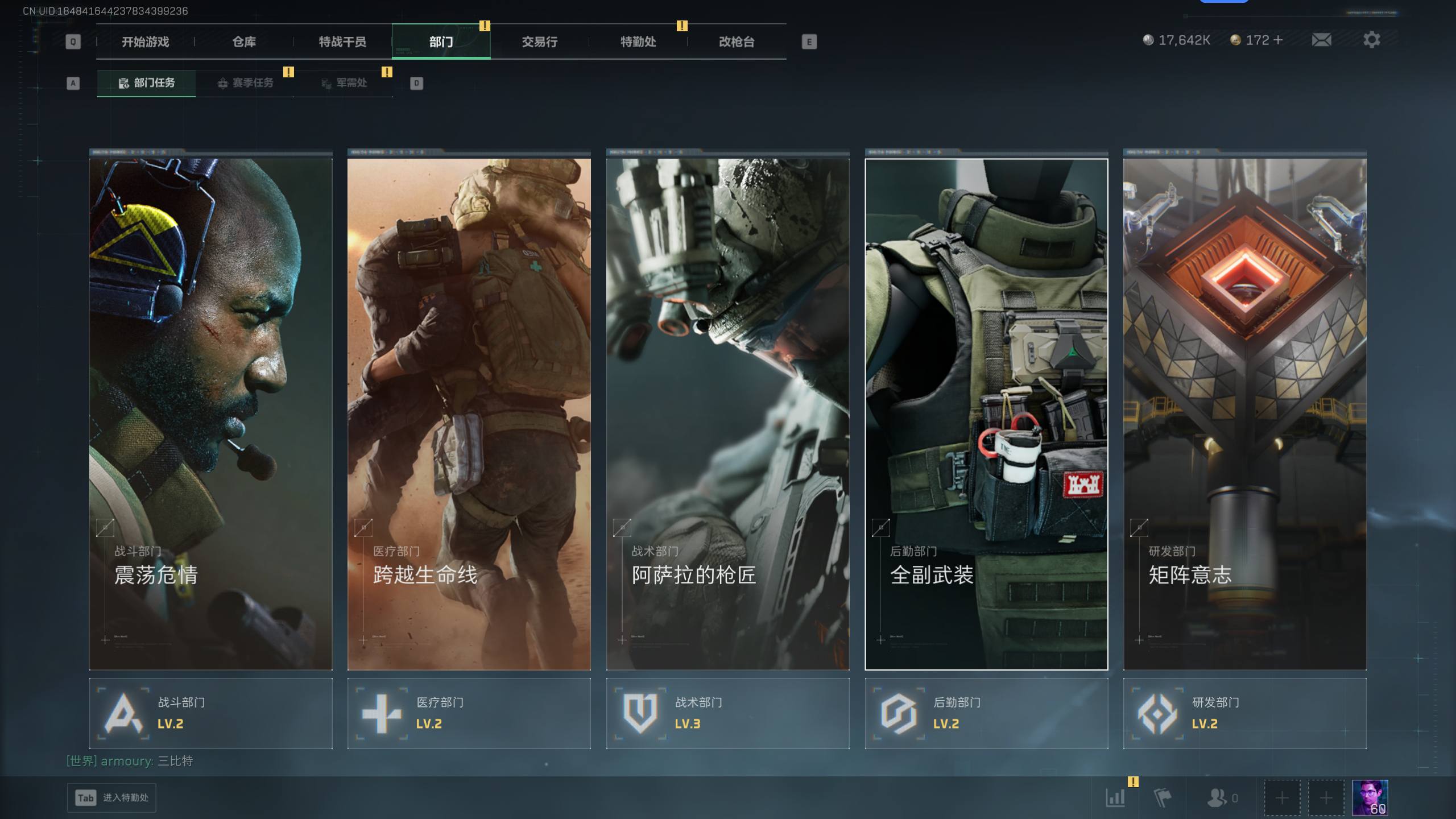Image resolution: width=1456 pixels, height=819 pixels.
Task: Switch to the 交易行 tab
Action: pos(539,42)
